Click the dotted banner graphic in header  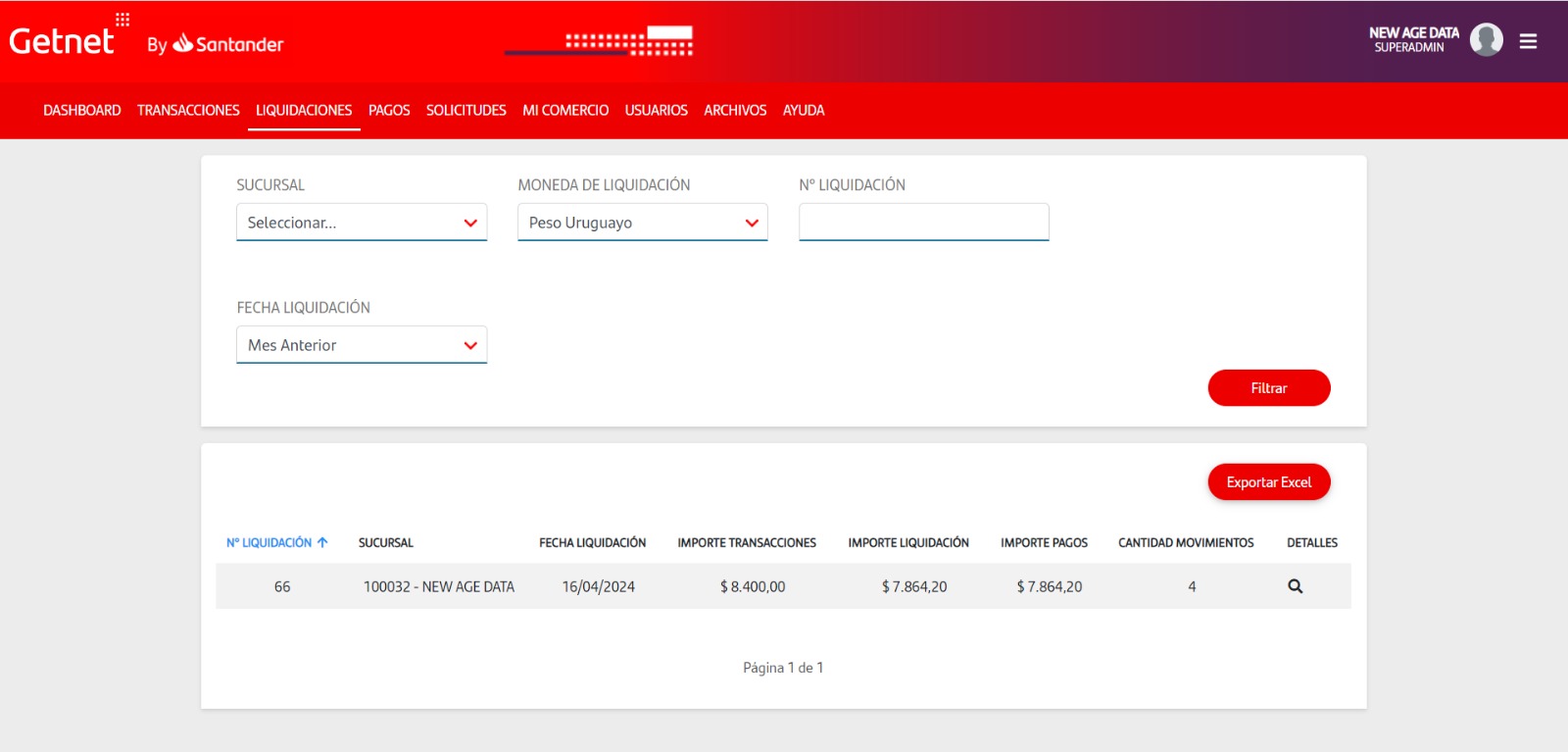(x=628, y=41)
